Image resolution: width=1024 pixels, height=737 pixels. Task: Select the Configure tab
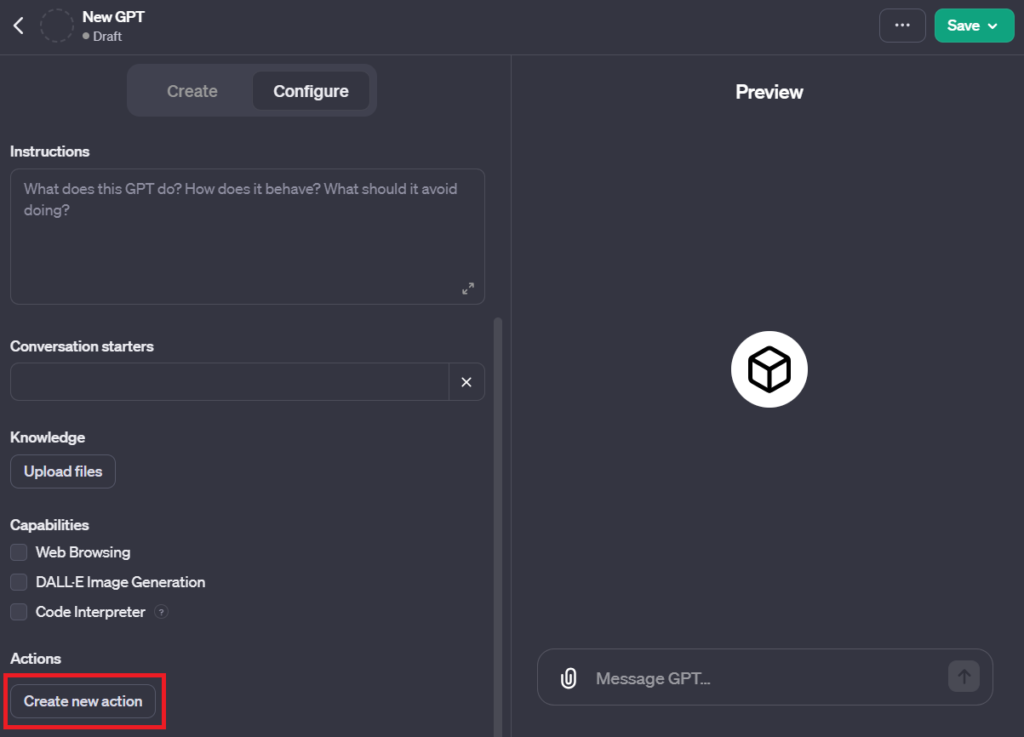coord(311,91)
